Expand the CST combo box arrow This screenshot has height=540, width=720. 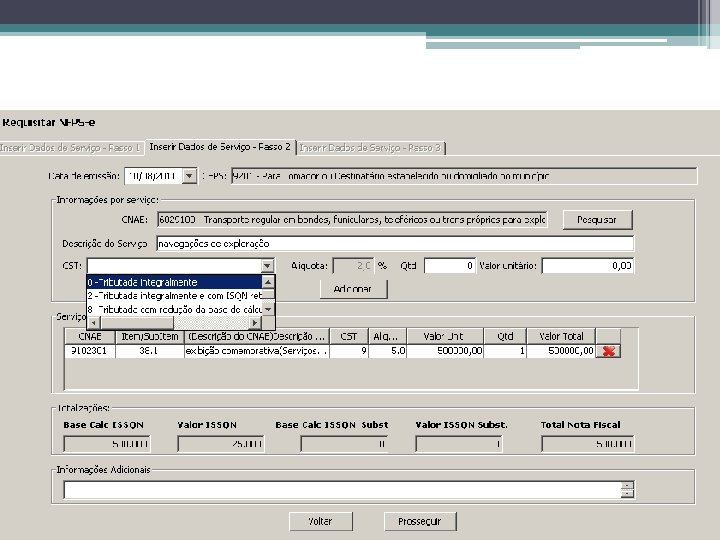click(267, 266)
